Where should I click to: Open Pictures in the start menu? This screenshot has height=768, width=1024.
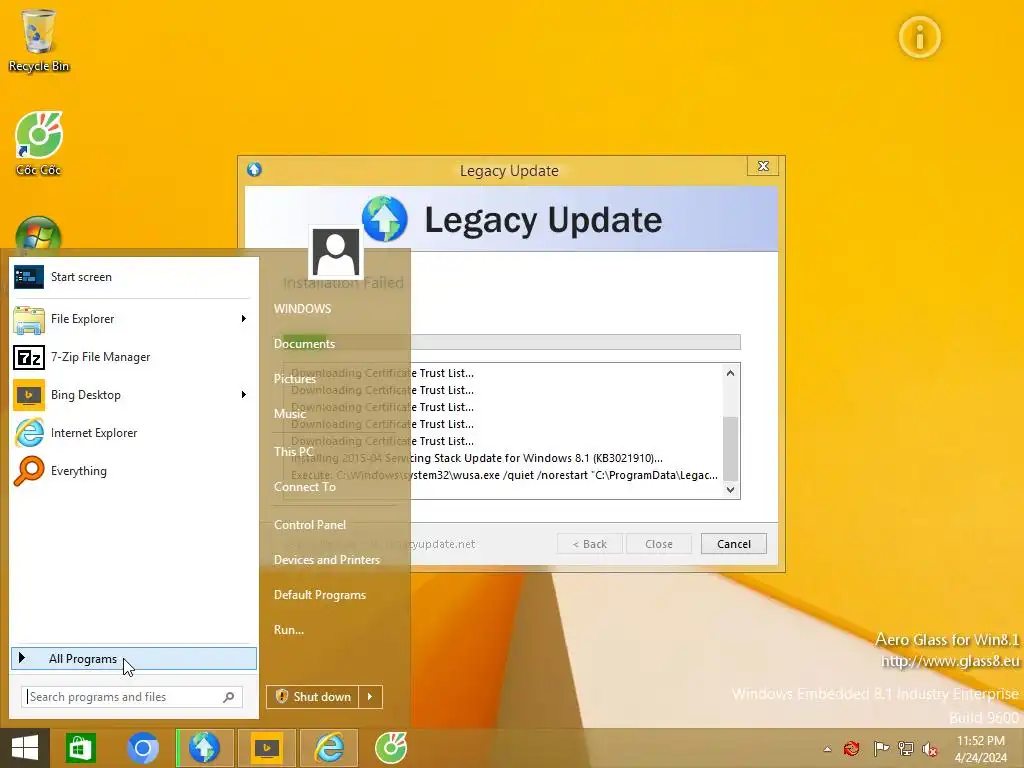[x=295, y=379]
